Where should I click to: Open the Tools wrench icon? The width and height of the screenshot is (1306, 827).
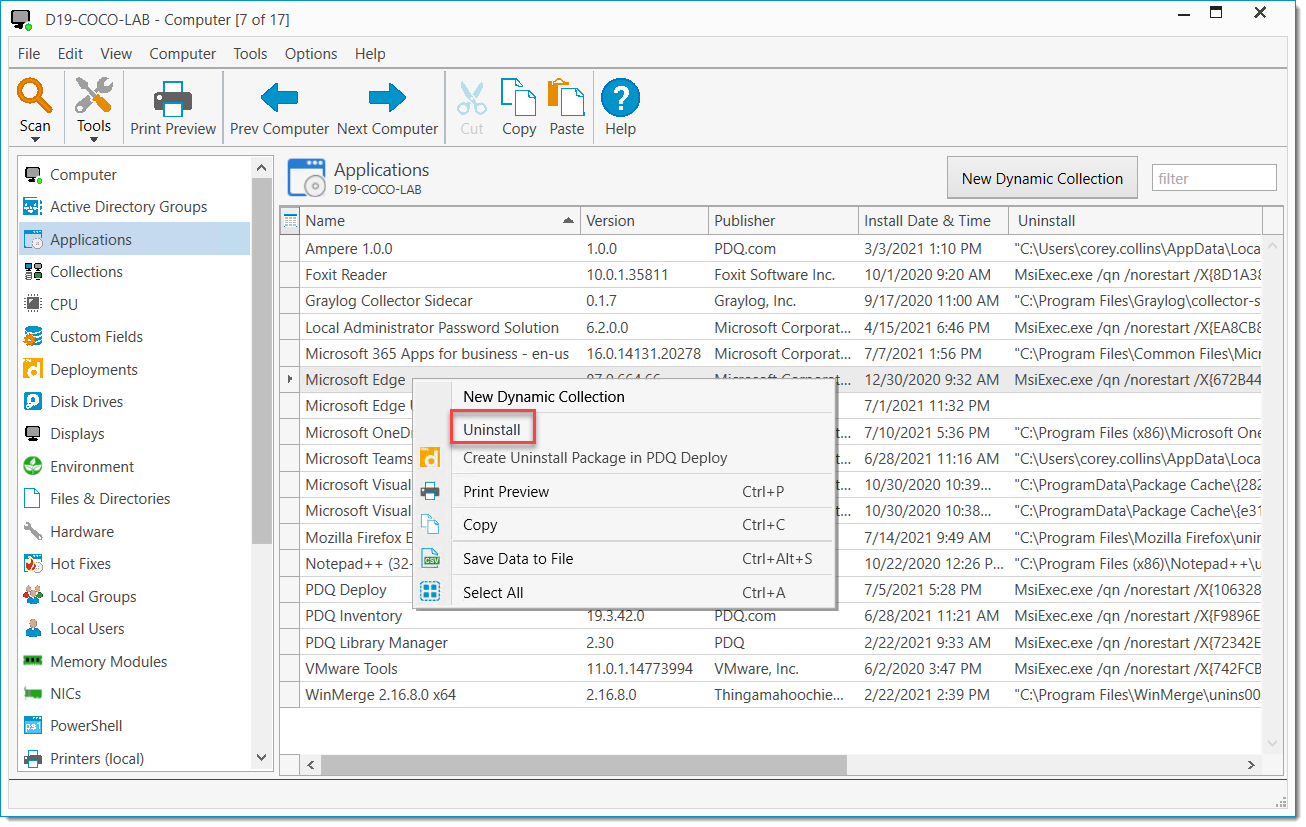pos(94,96)
